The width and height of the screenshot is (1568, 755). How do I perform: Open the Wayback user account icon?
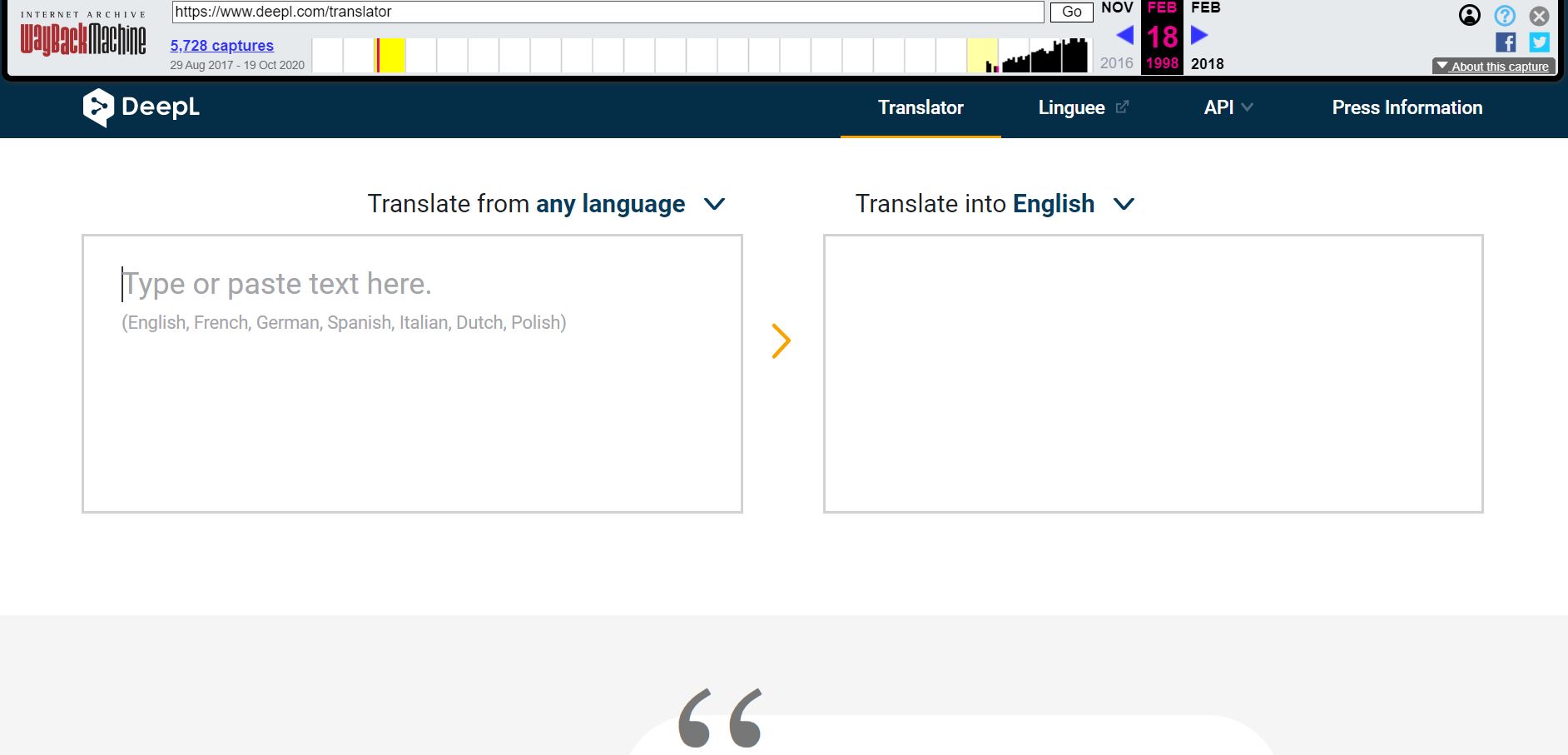[x=1470, y=15]
